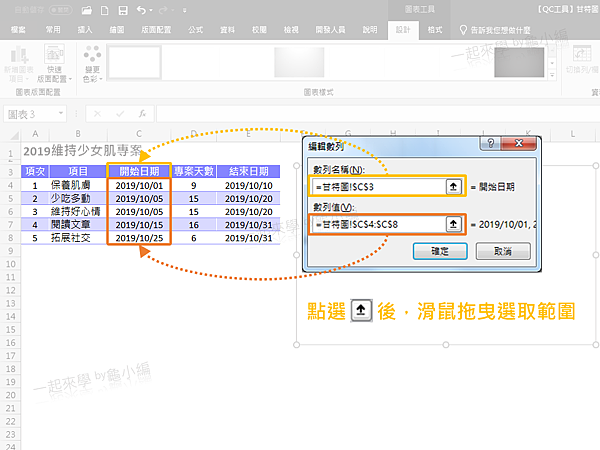This screenshot has width=600, height=450.
Task: Open the 開發人員 tab
Action: (x=330, y=30)
